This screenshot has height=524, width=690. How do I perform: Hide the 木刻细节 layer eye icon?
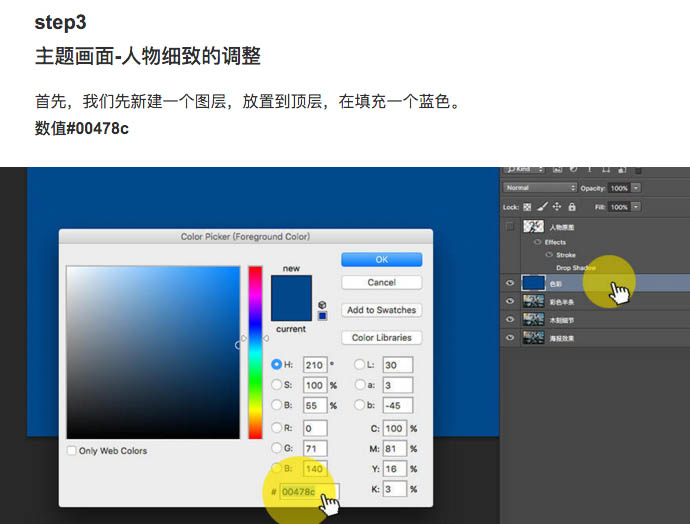pyautogui.click(x=510, y=319)
